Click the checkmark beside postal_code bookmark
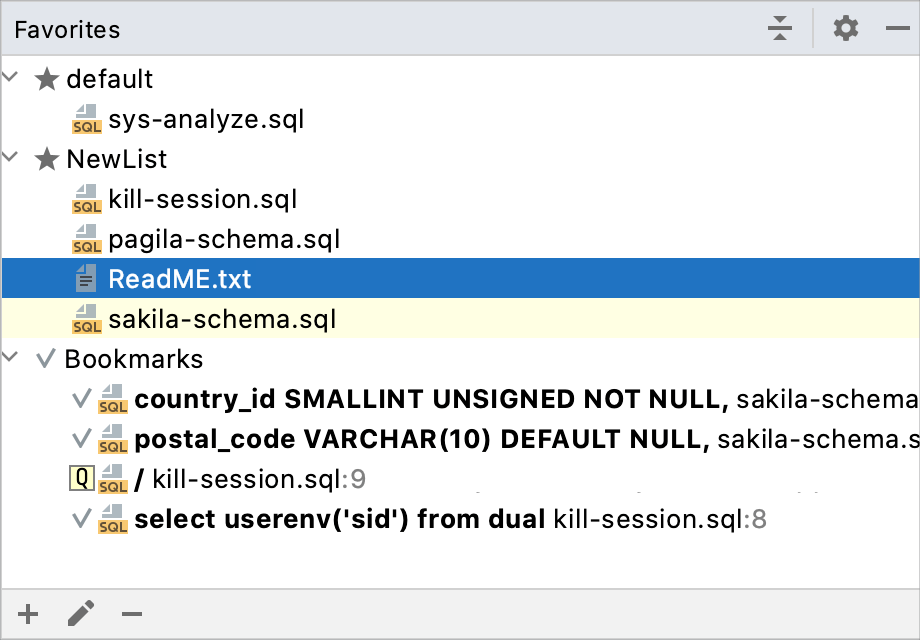Viewport: 920px width, 640px height. pos(82,440)
